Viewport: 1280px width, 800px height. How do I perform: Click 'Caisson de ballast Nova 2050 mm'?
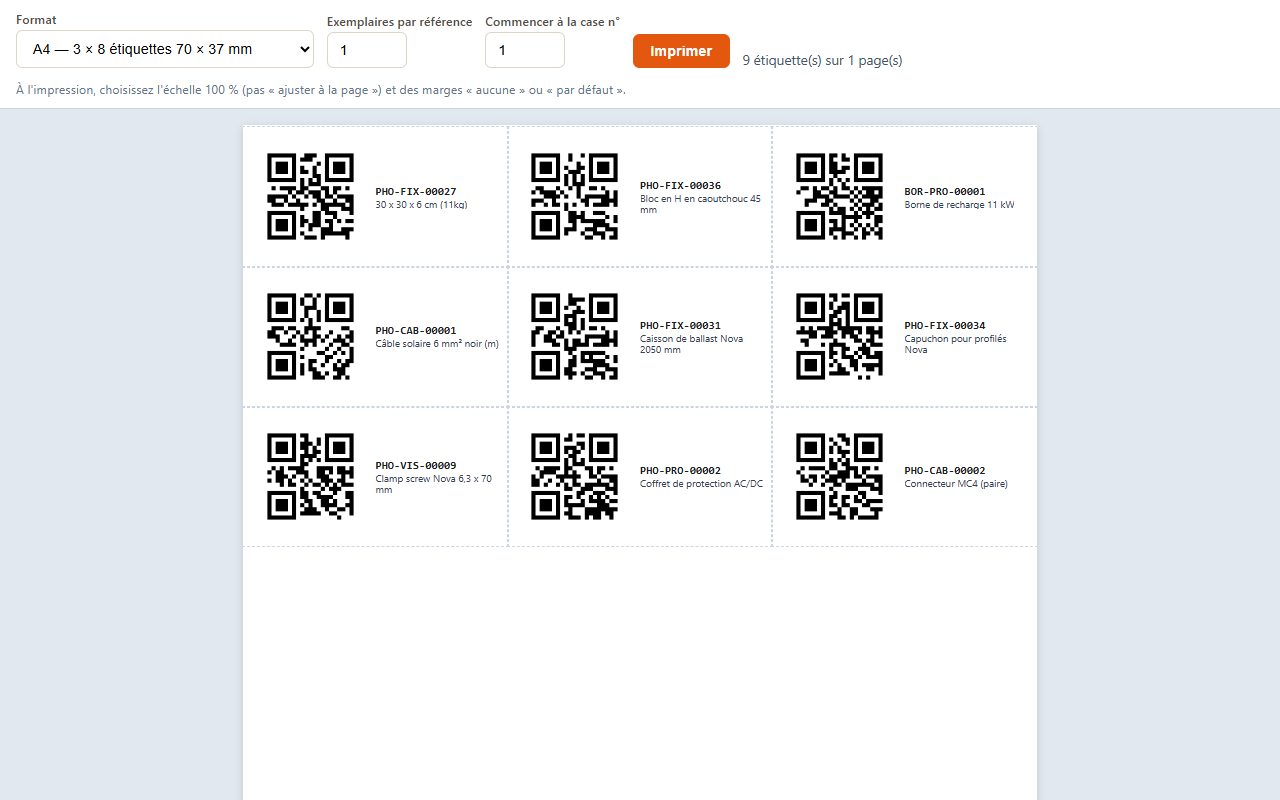(x=691, y=344)
